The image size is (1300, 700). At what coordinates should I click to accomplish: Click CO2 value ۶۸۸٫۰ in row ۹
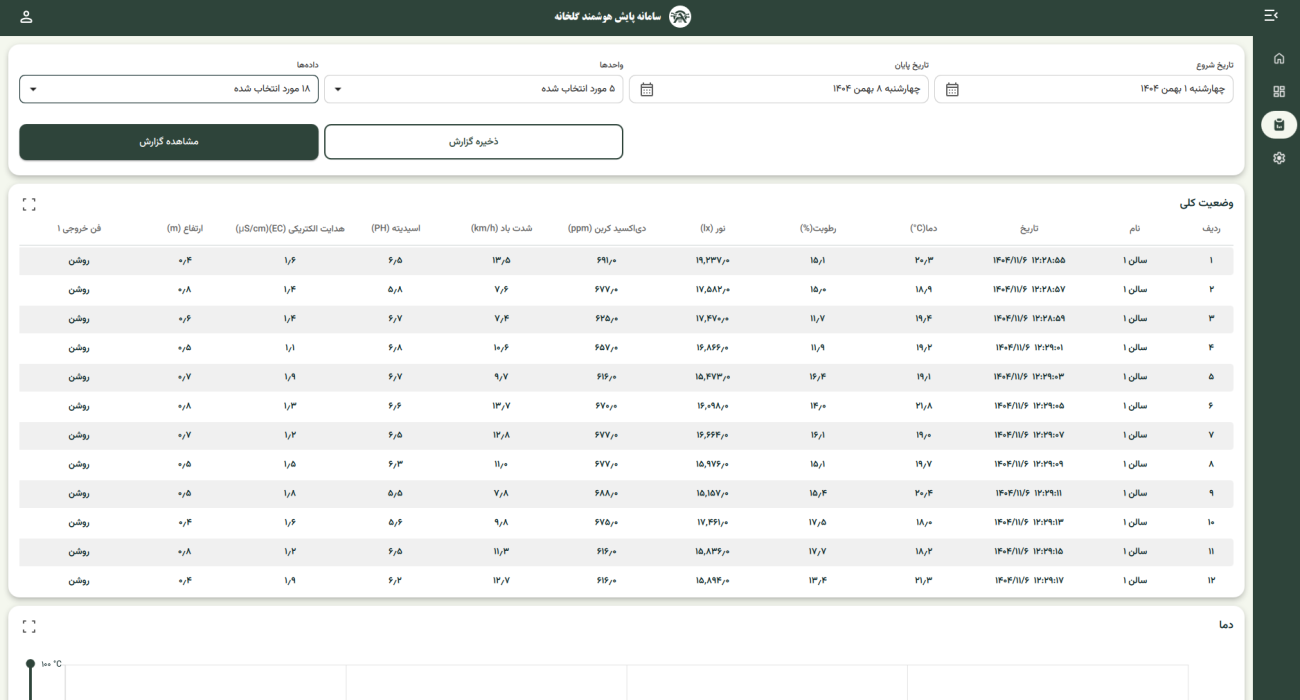pos(606,493)
